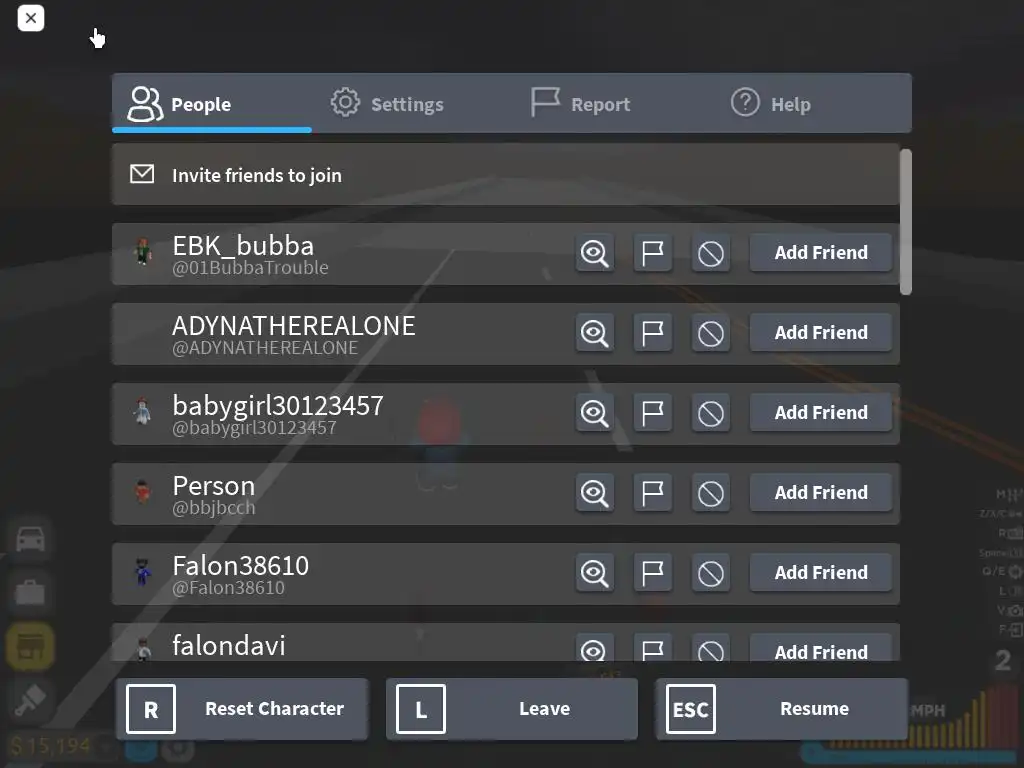Leave the game with Leave button
Viewport: 1024px width, 768px height.
click(512, 709)
